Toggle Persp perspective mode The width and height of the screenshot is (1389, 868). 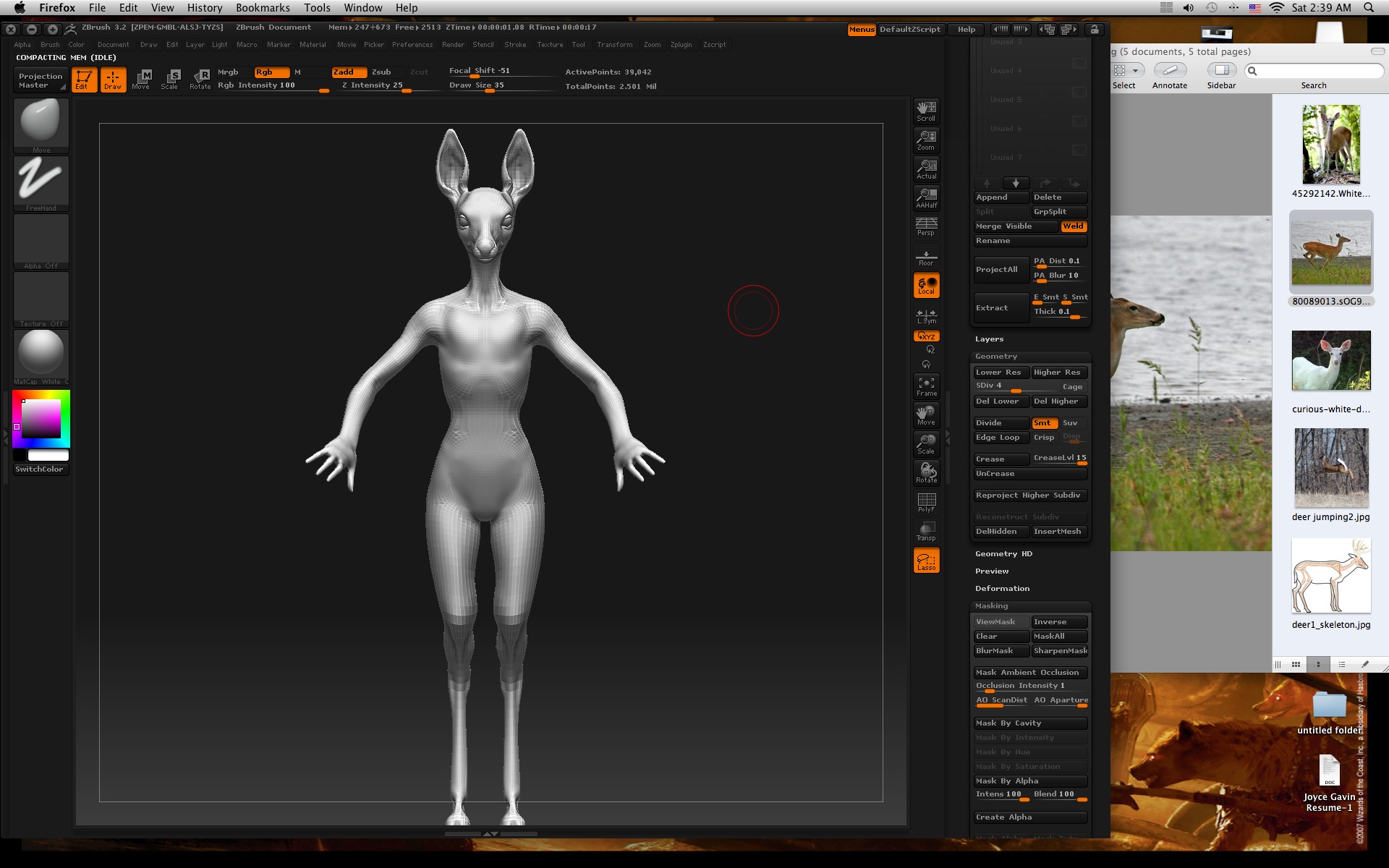pos(926,225)
